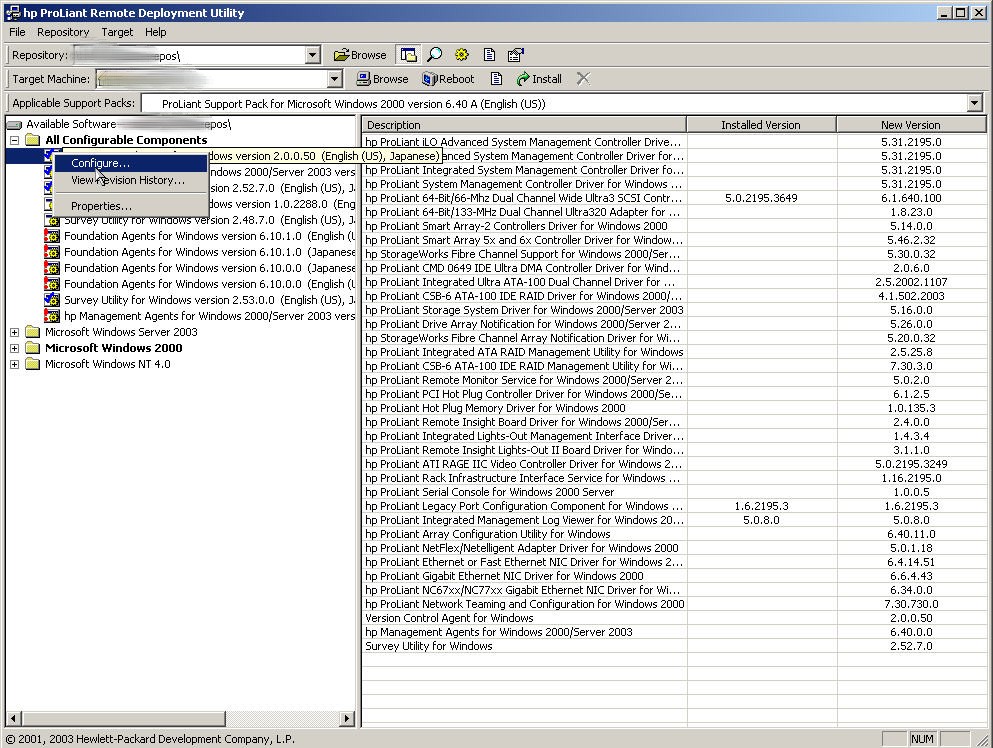
Task: Choose Configure... from the context menu
Action: coord(131,163)
